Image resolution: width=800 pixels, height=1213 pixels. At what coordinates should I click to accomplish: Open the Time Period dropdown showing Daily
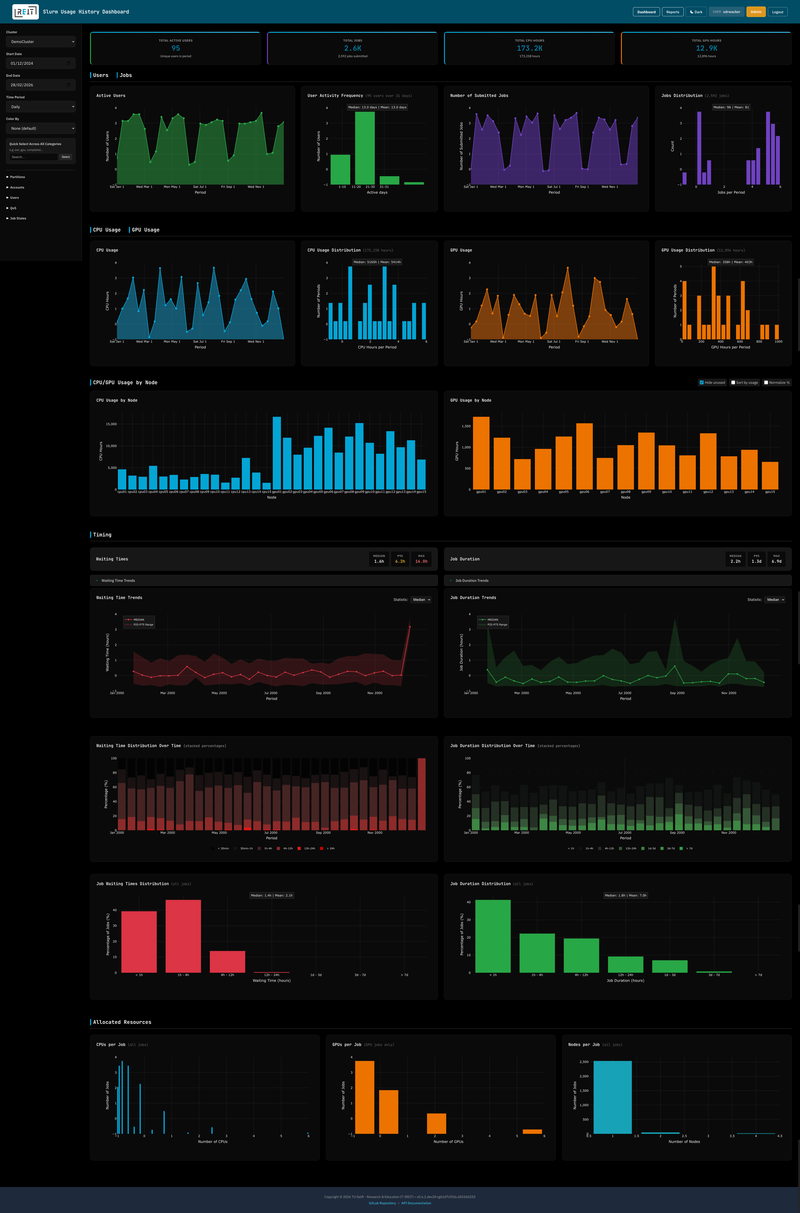pyautogui.click(x=40, y=106)
